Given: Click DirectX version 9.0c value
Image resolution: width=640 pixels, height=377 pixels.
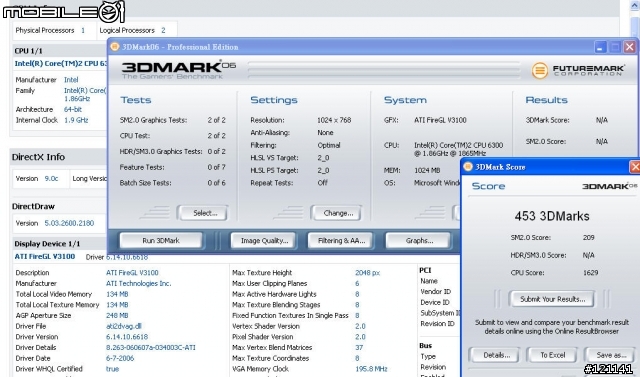Looking at the screenshot, I should 51,178.
